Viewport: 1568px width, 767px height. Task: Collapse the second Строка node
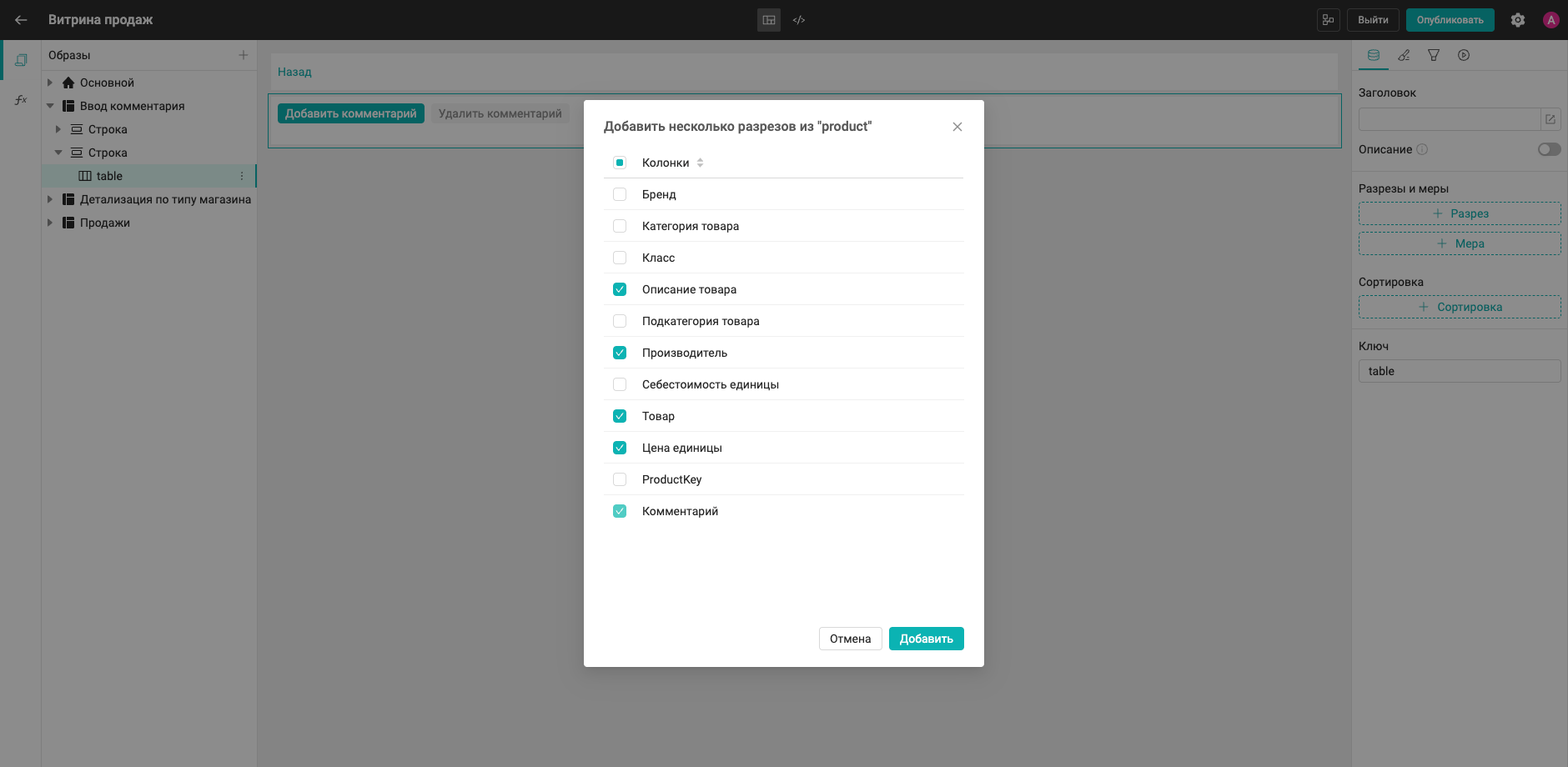58,153
